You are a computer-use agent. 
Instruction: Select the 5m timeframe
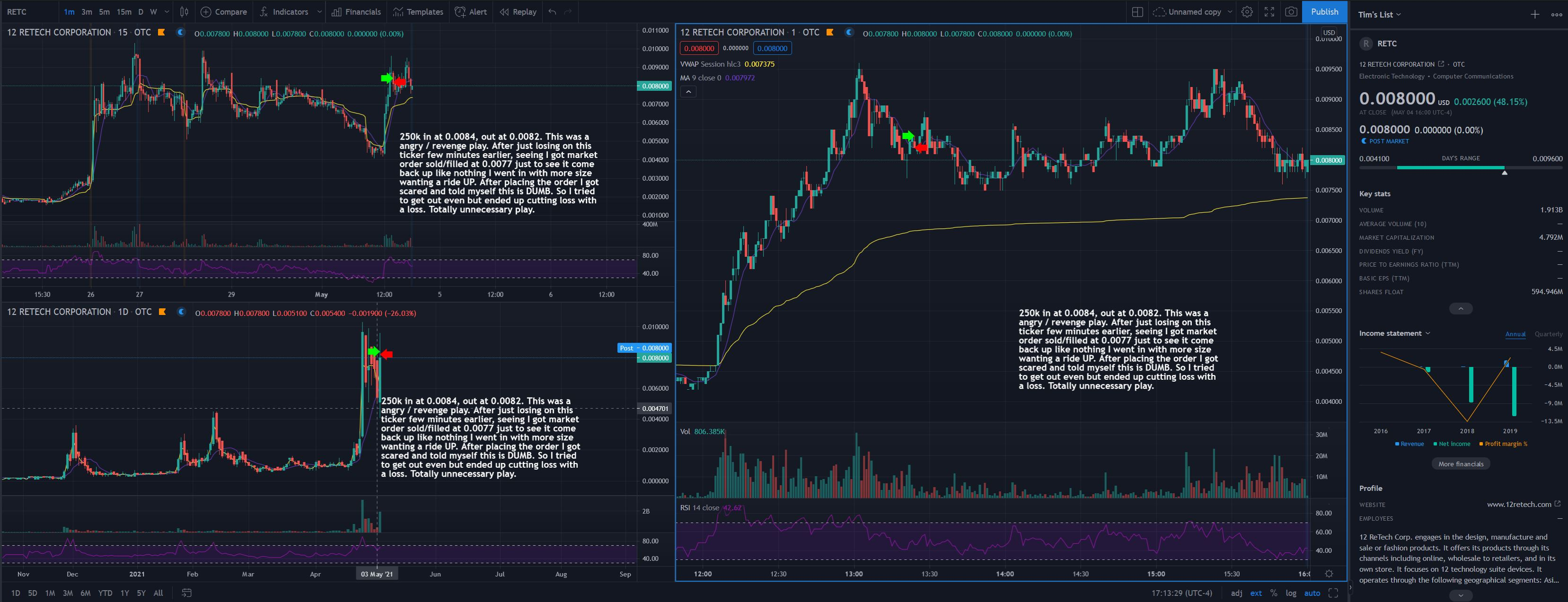tap(104, 11)
